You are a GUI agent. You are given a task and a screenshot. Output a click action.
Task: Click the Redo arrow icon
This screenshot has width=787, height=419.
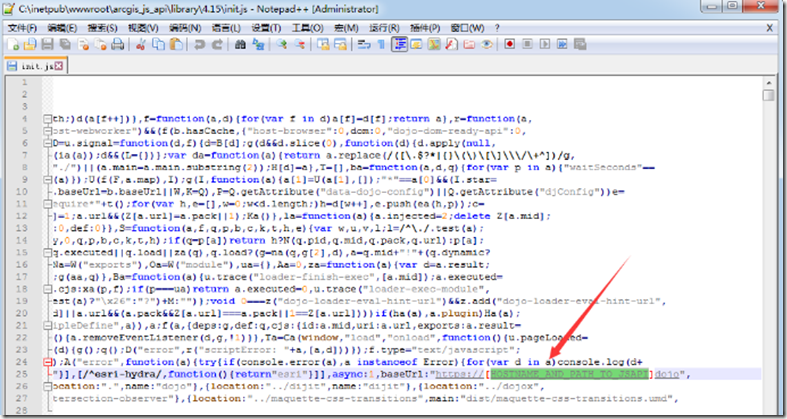217,44
